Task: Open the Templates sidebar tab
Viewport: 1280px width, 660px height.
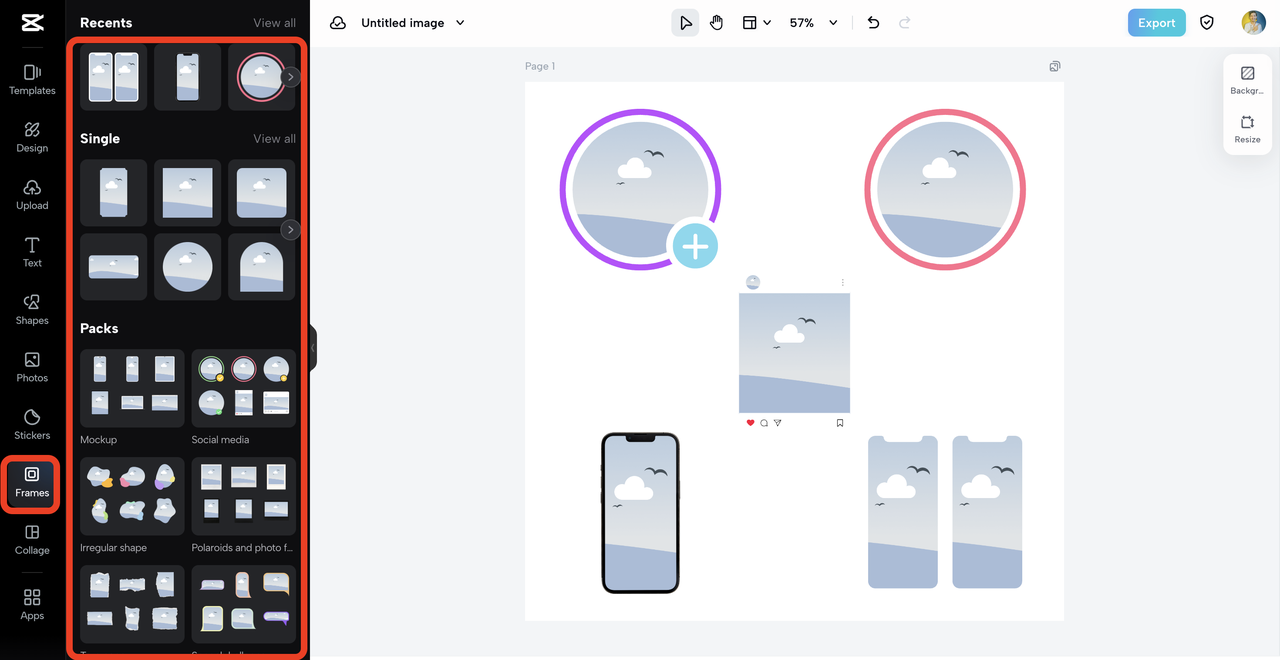Action: (32, 79)
